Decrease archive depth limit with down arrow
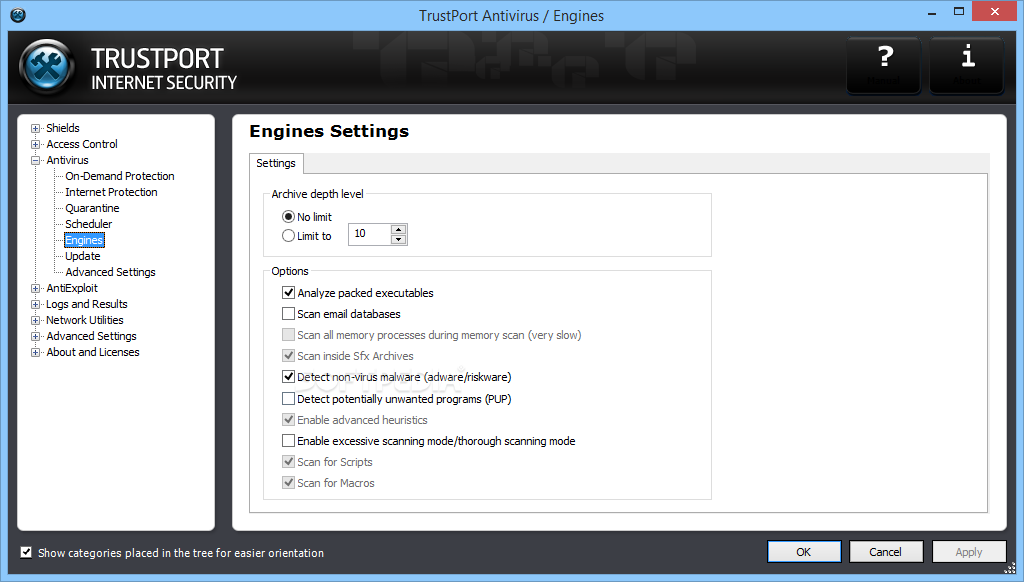This screenshot has width=1024, height=582. [399, 240]
